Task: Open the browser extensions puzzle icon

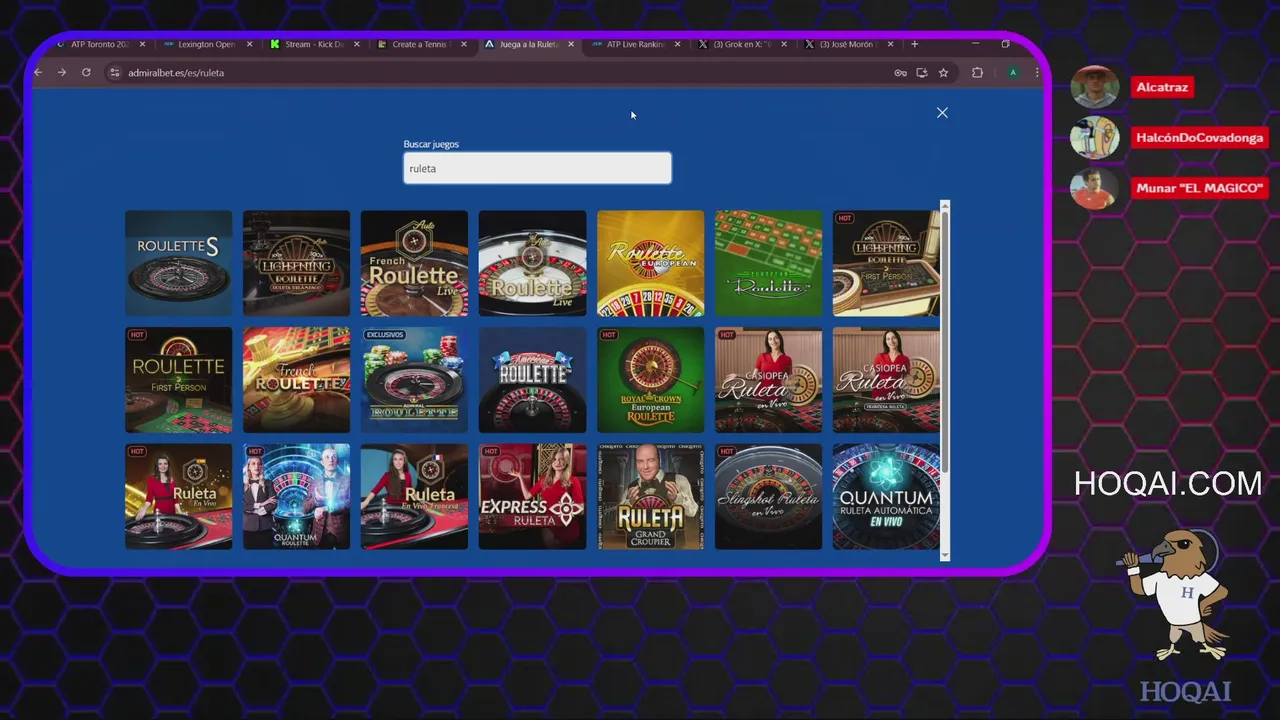Action: [x=978, y=73]
